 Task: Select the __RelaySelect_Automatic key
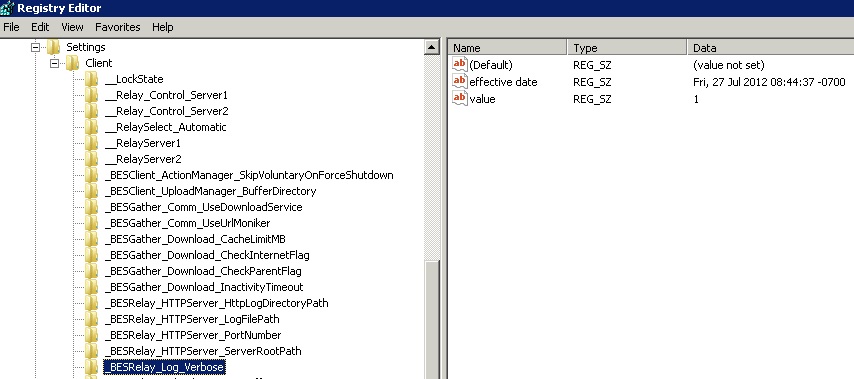click(165, 127)
